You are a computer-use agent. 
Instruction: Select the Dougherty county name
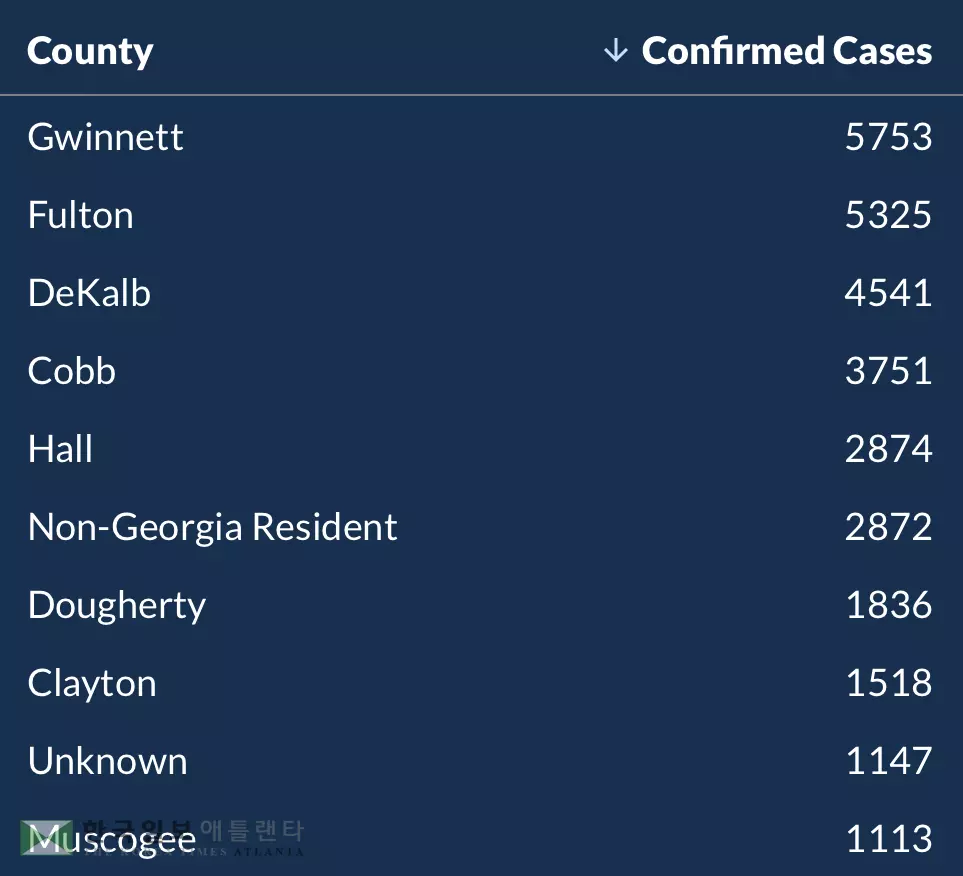point(116,605)
